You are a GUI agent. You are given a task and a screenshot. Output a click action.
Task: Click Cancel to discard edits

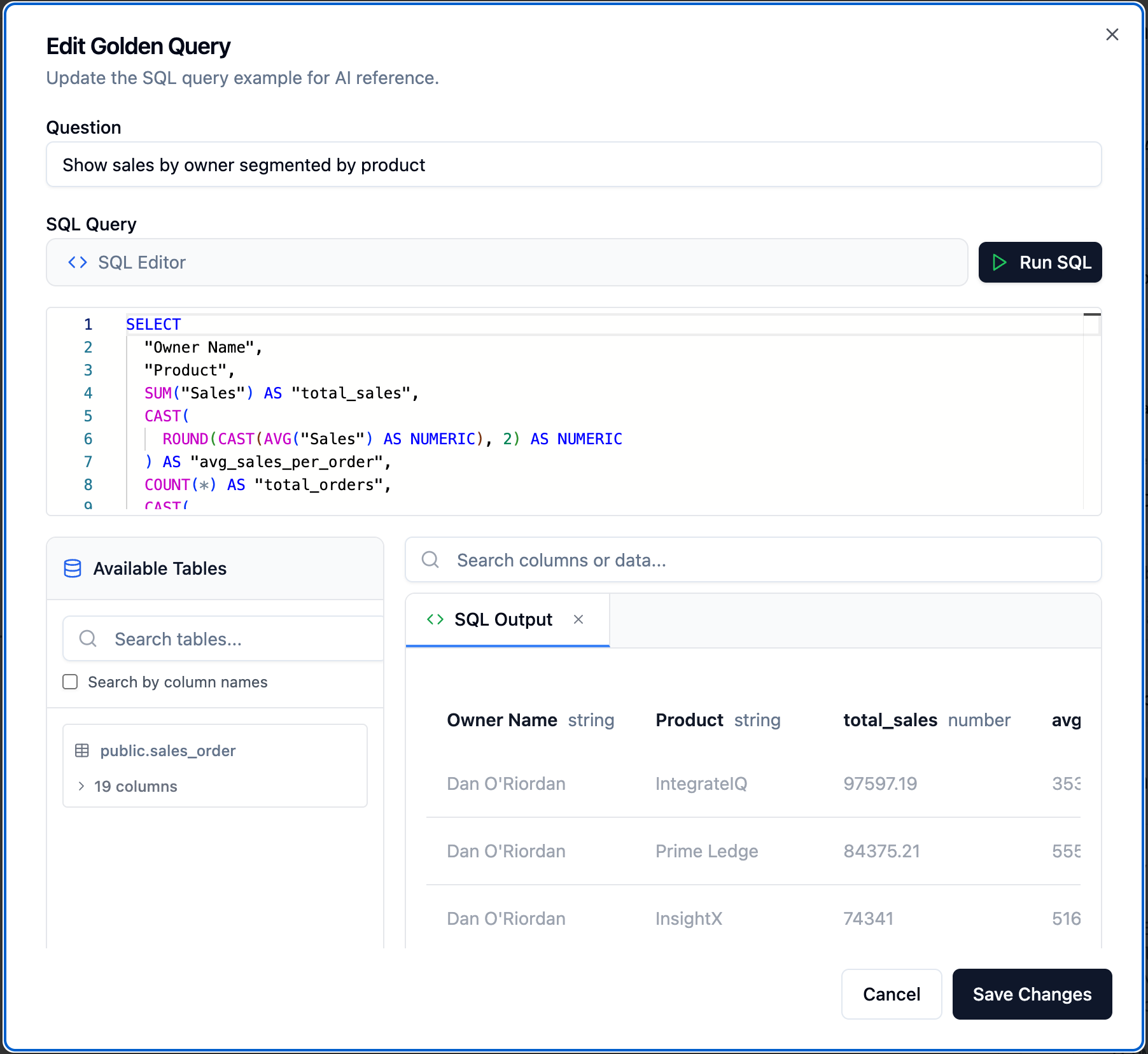[891, 994]
